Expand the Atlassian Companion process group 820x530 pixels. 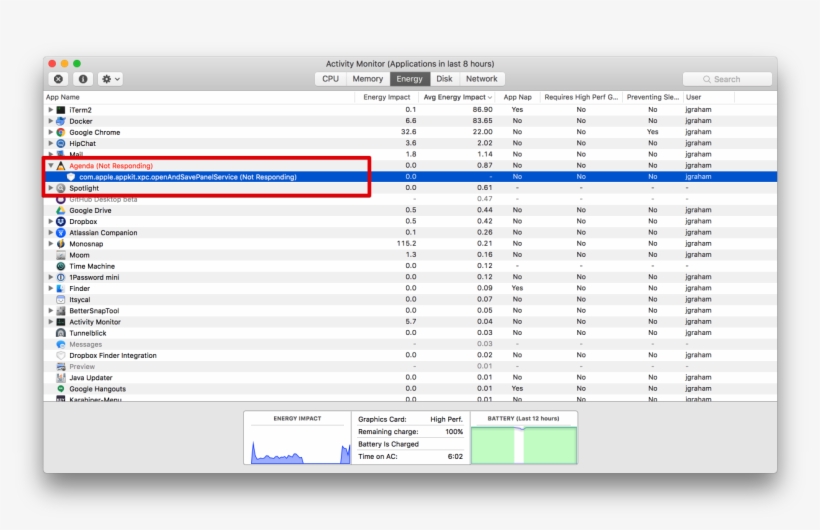pyautogui.click(x=51, y=232)
